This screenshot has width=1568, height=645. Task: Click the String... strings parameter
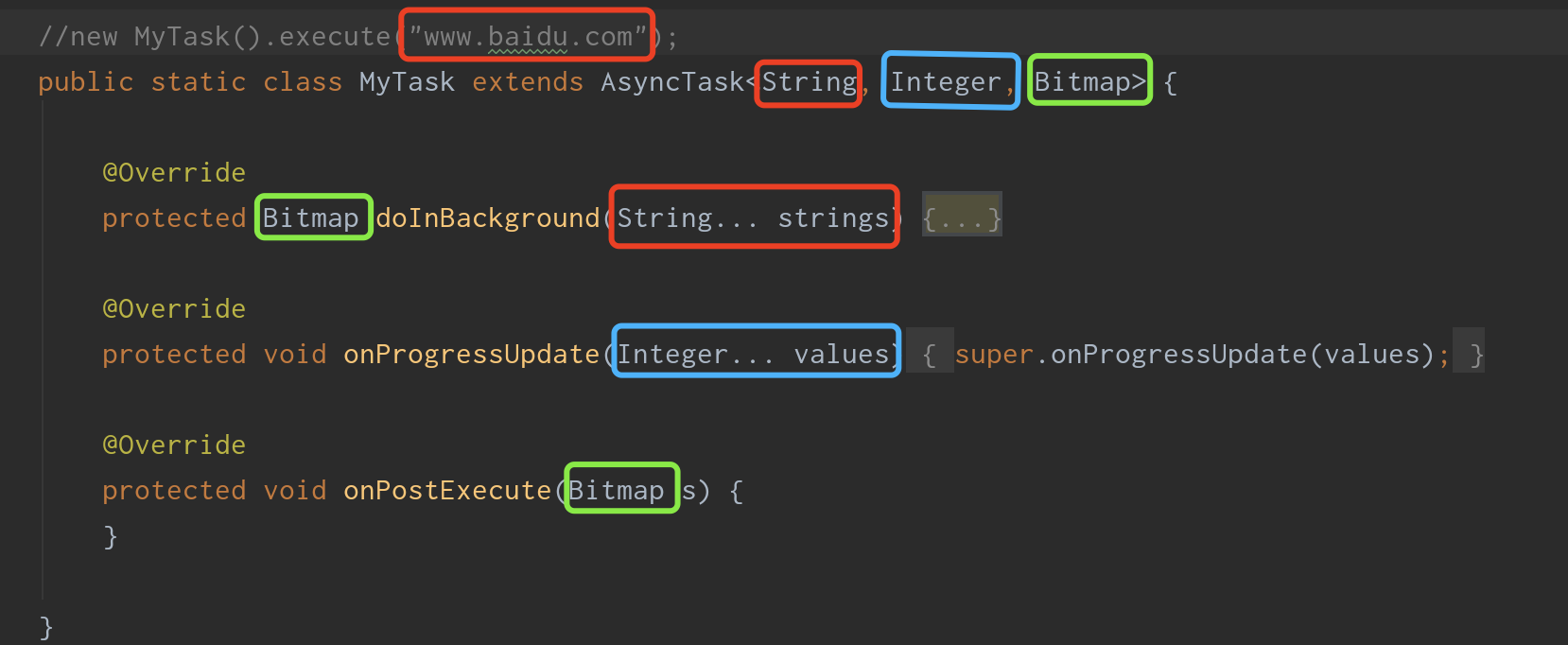(x=754, y=218)
